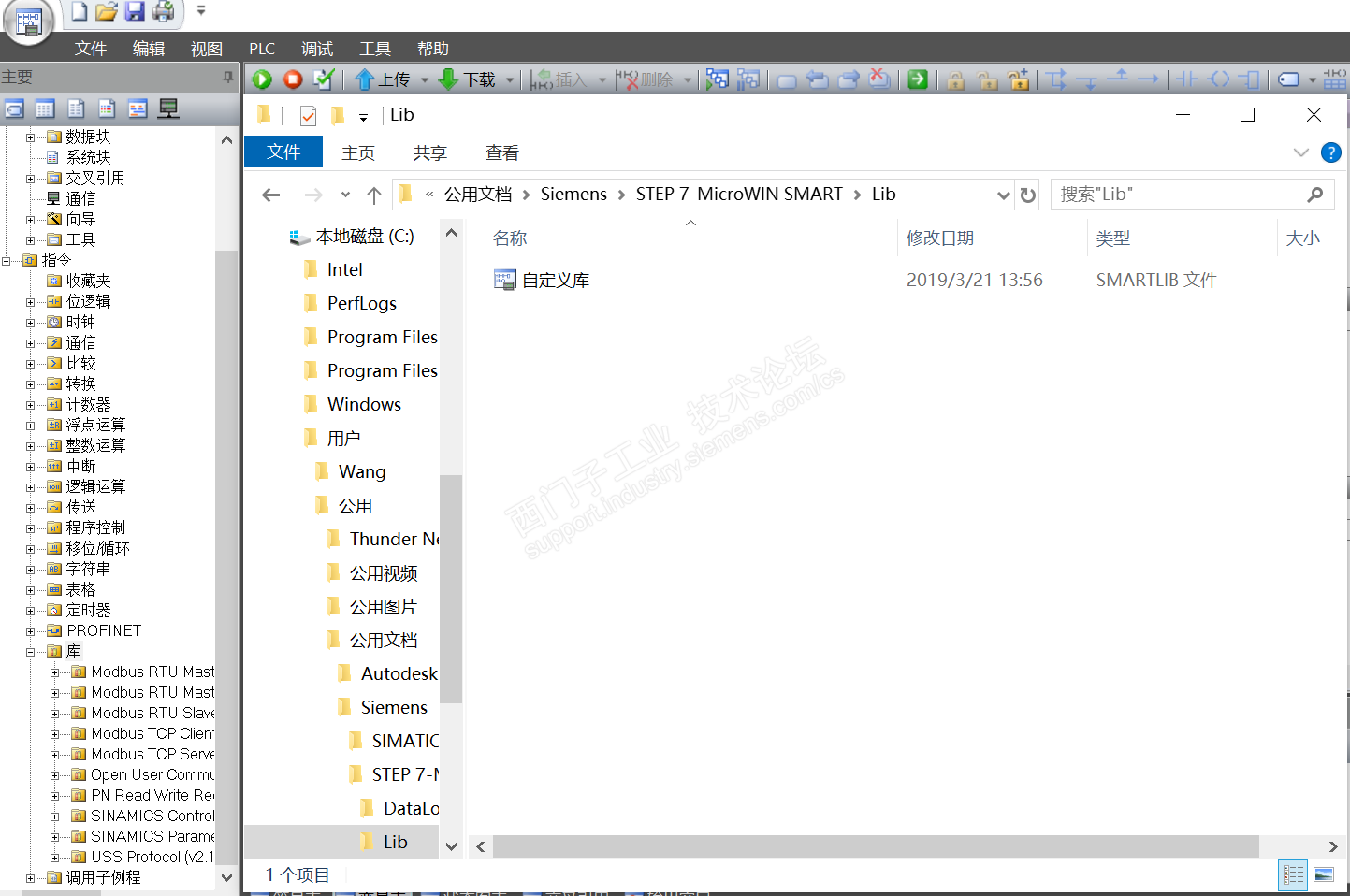Click the table grid icon in the main panel toolbar

(x=45, y=108)
